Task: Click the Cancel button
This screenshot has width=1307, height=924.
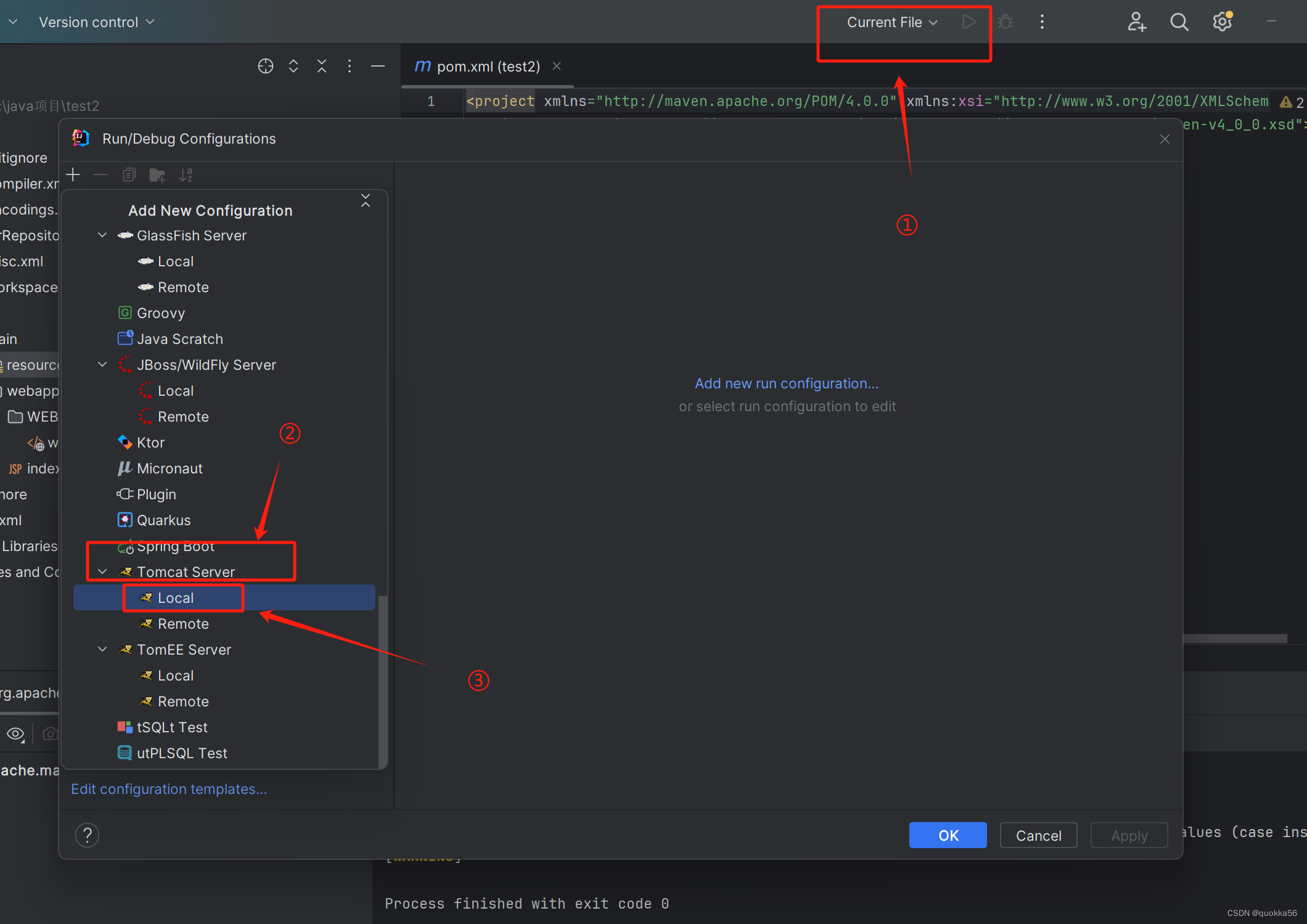Action: pyautogui.click(x=1039, y=835)
